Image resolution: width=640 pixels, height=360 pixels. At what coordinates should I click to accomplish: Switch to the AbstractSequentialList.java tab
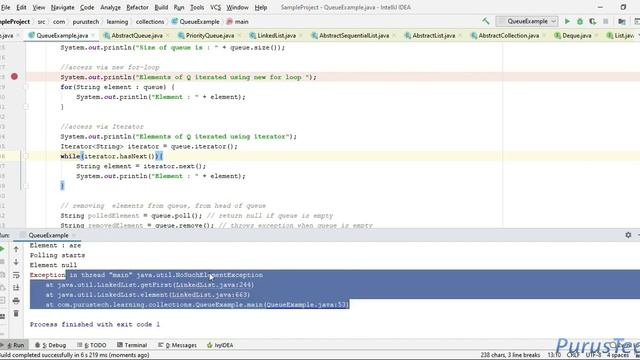click(353, 36)
